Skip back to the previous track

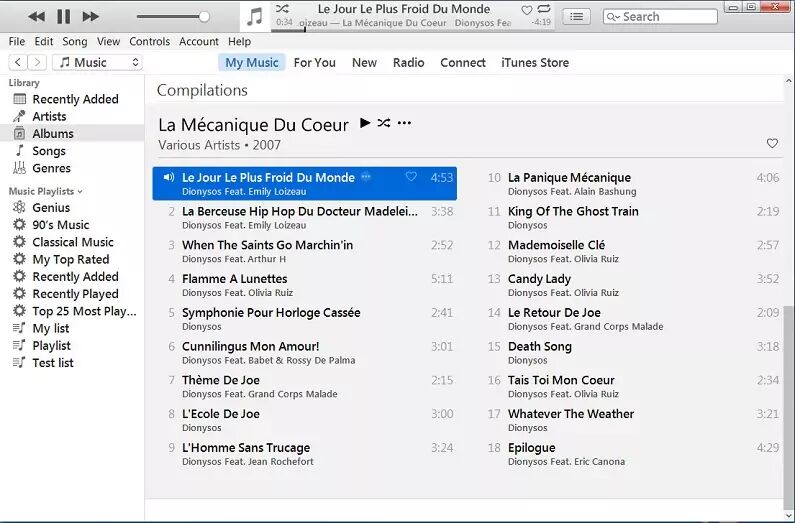pyautogui.click(x=36, y=17)
